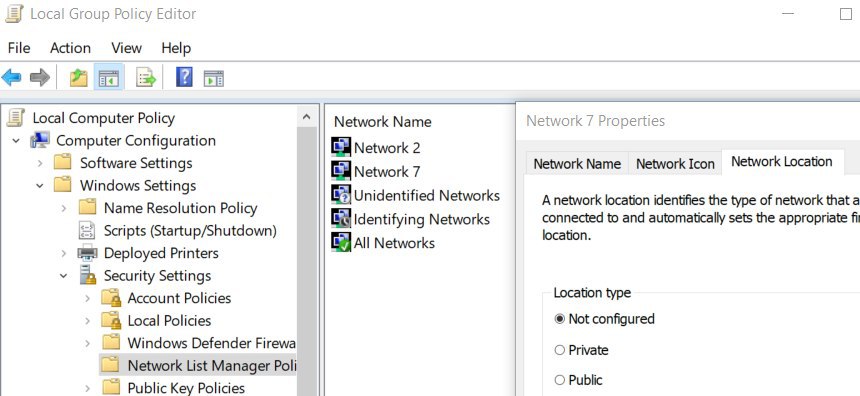860x396 pixels.
Task: Open the Action menu
Action: click(70, 48)
